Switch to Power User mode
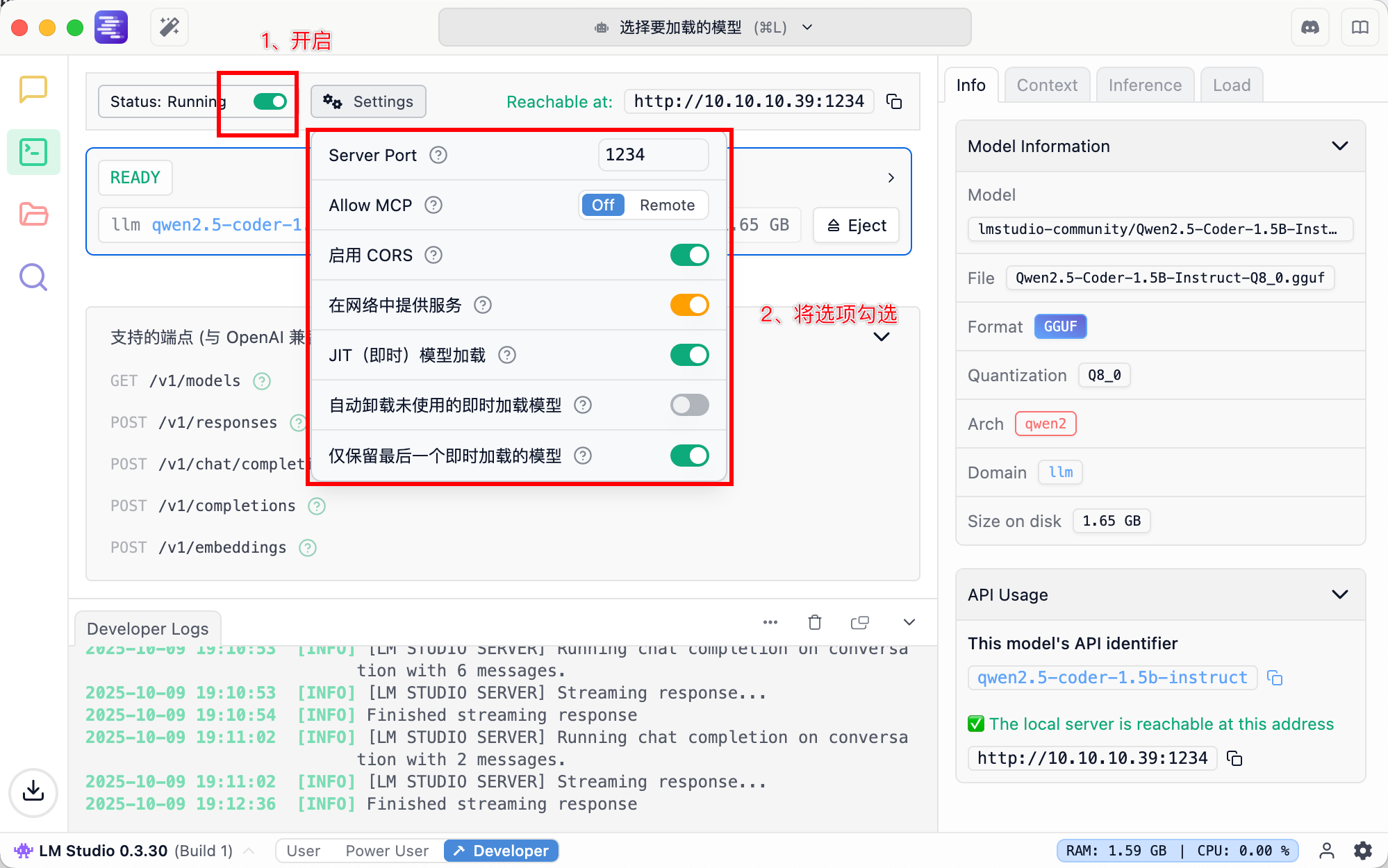Viewport: 1388px width, 868px height. pos(387,851)
